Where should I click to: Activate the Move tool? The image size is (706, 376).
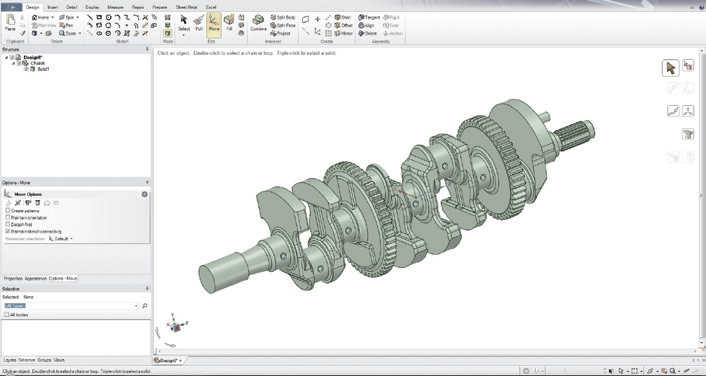coord(214,23)
